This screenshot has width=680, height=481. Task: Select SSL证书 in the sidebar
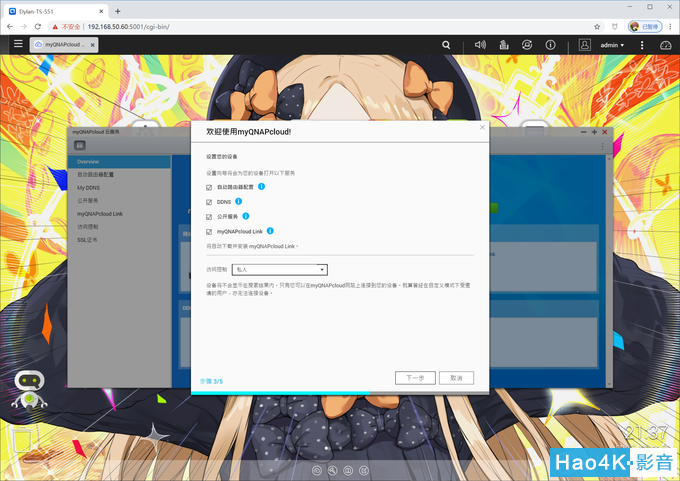(119, 240)
